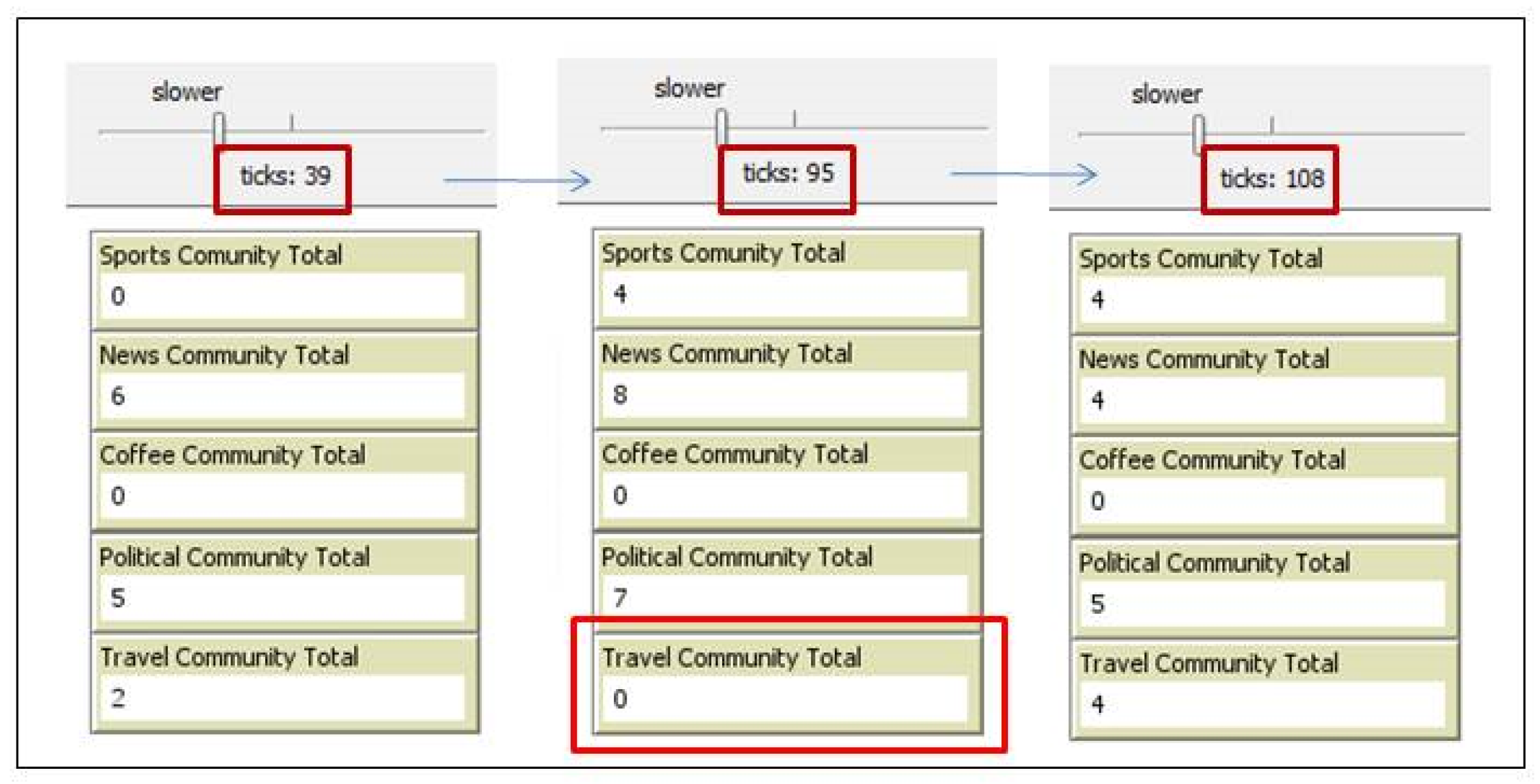1540x784 pixels.
Task: Click the ticks: 95 counter label
Action: tap(788, 174)
